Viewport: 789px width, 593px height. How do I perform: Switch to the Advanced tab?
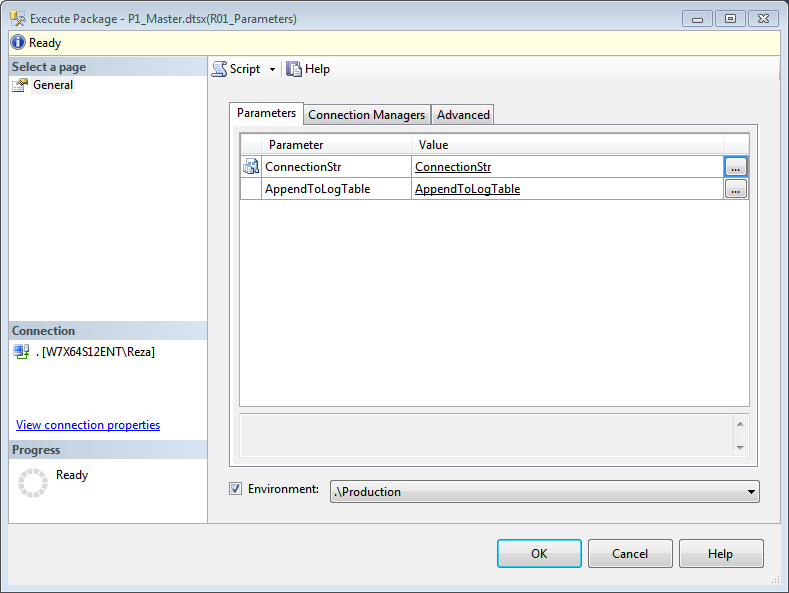tap(463, 115)
